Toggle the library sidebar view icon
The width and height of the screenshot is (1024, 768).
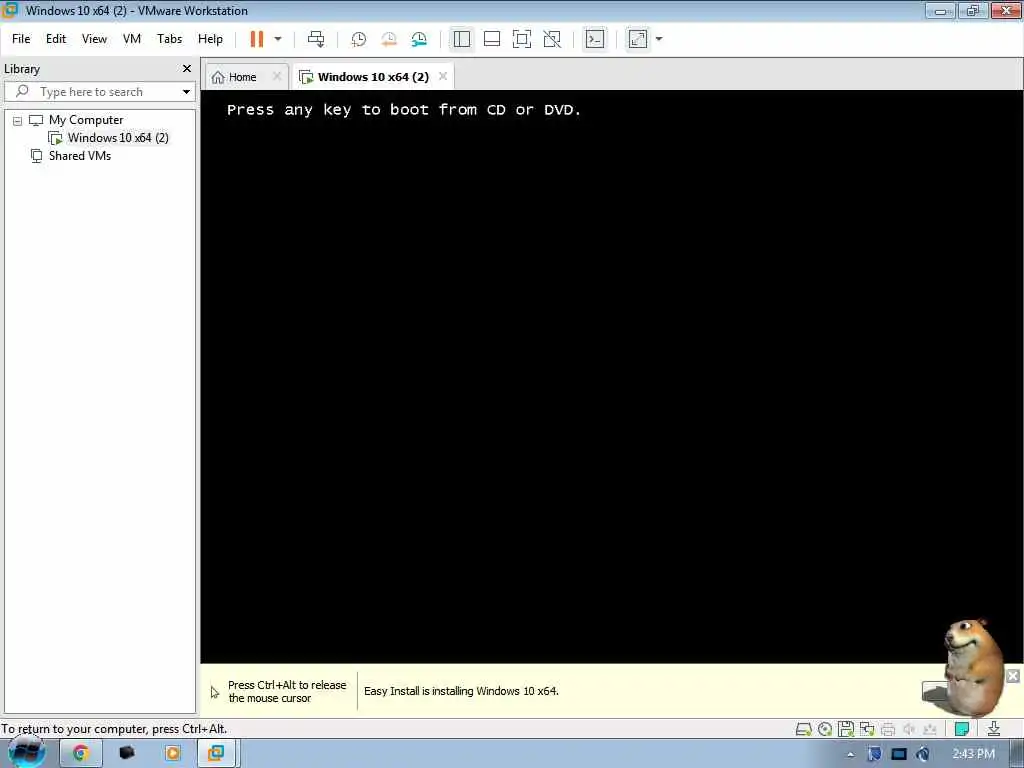[462, 39]
